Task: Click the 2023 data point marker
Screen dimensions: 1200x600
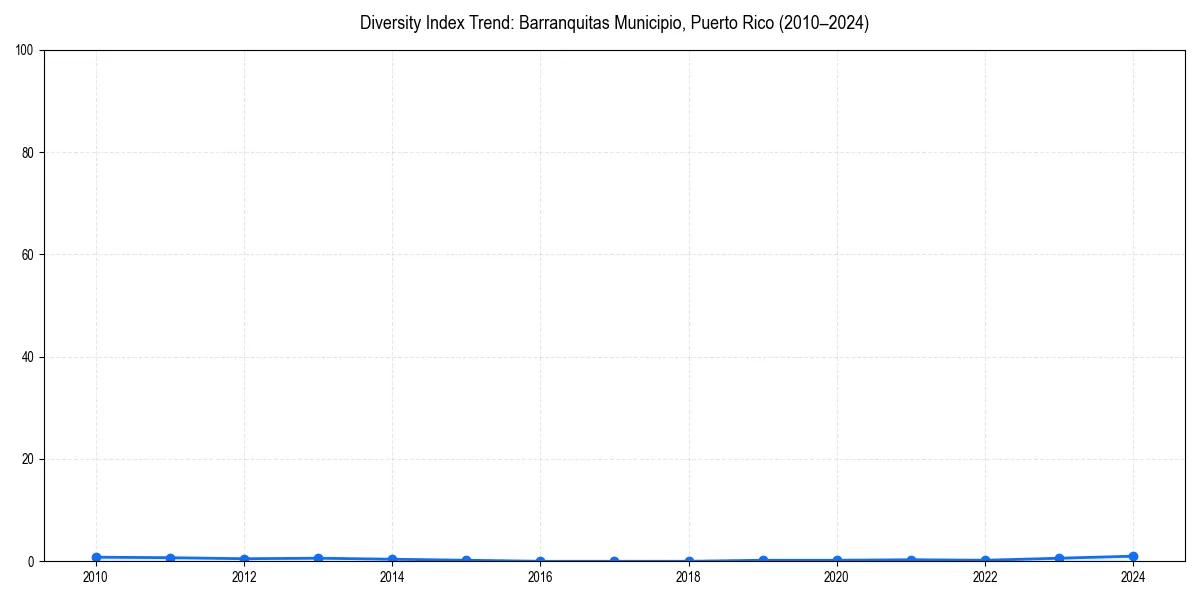Action: (x=1058, y=557)
